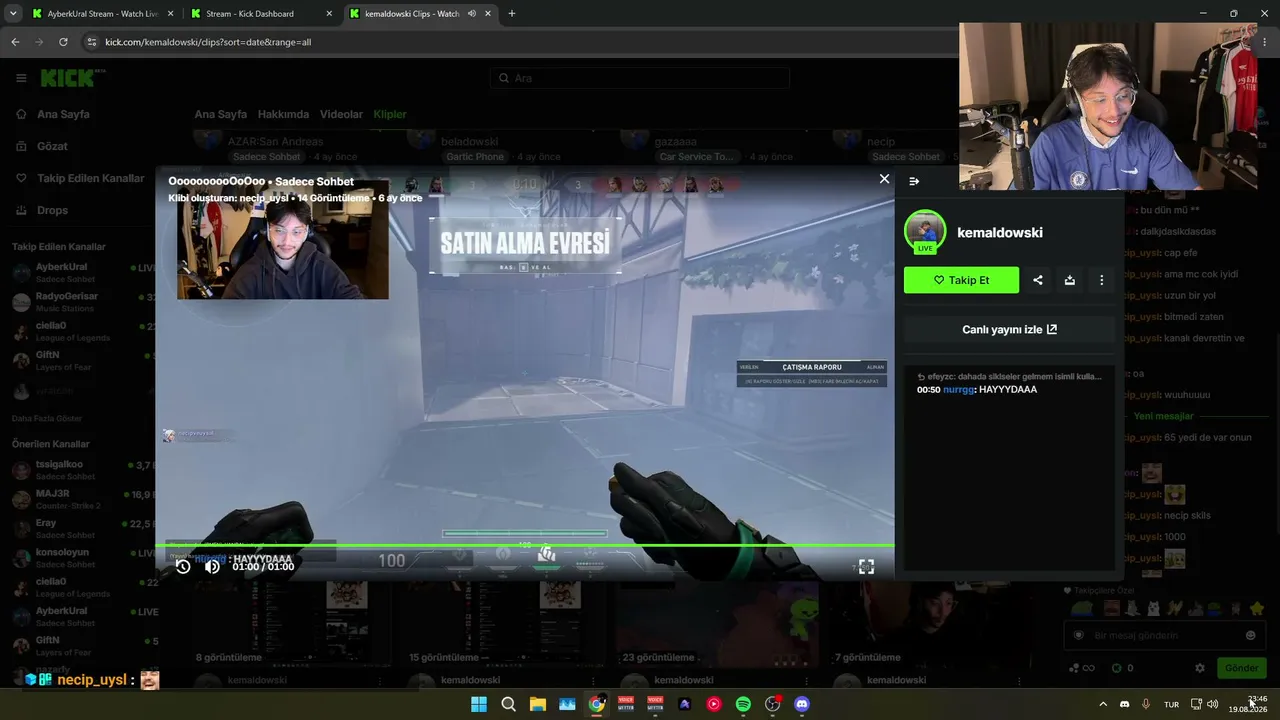1280x720 pixels.
Task: Open the Photos app from the taskbar
Action: point(567,704)
